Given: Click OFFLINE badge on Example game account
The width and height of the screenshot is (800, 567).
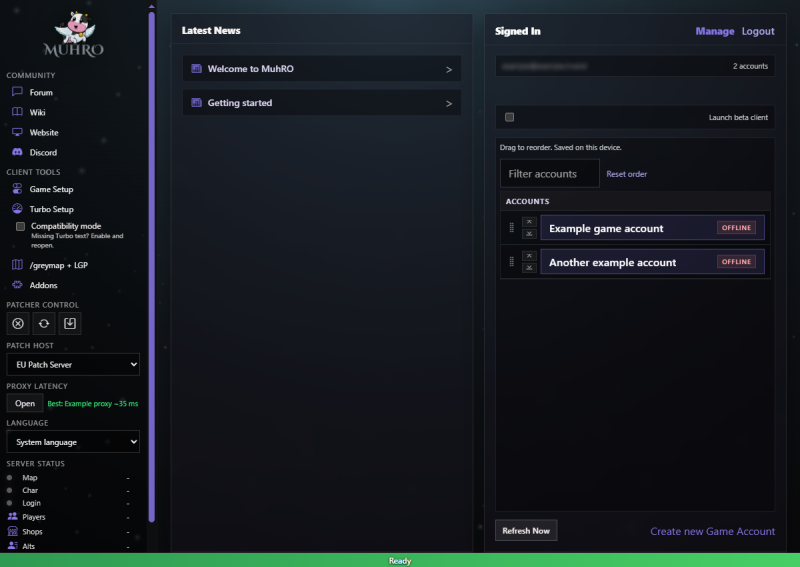Looking at the screenshot, I should click(736, 228).
